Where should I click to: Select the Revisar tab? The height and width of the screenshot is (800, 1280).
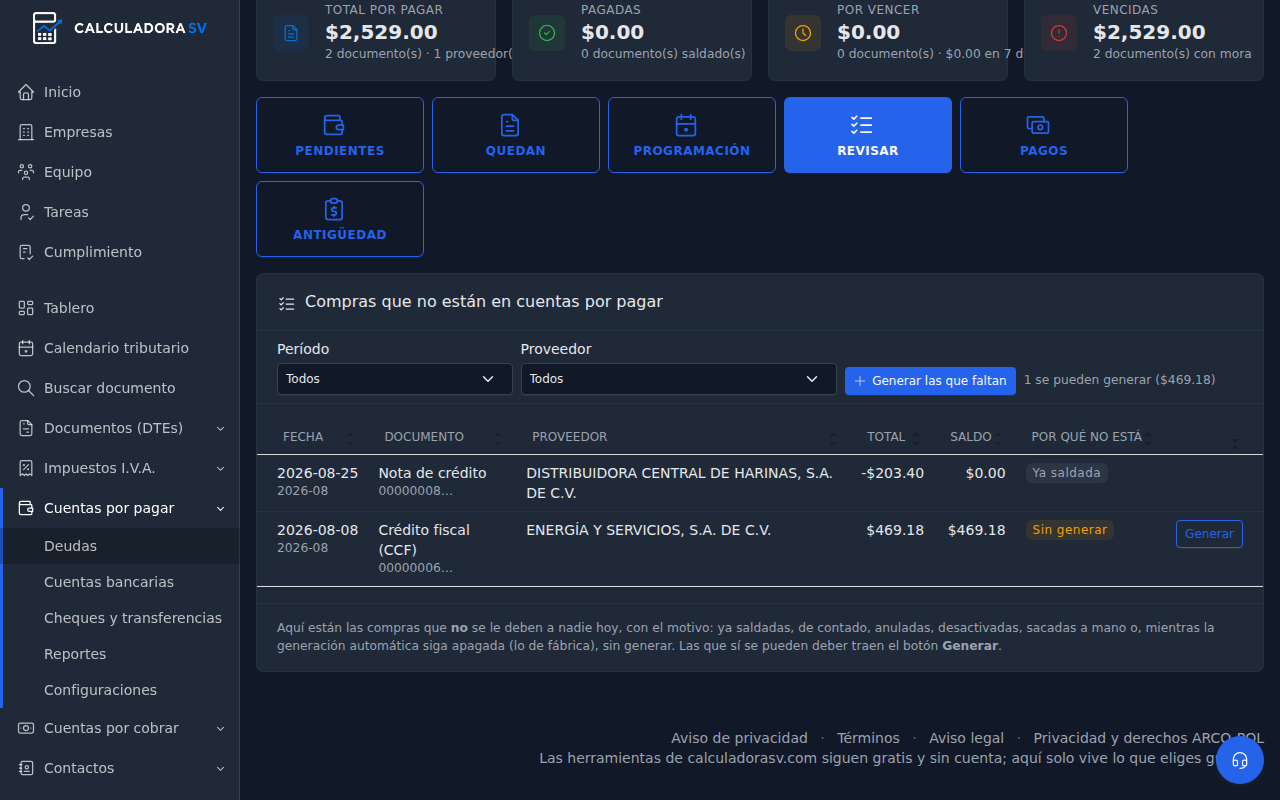coord(868,135)
